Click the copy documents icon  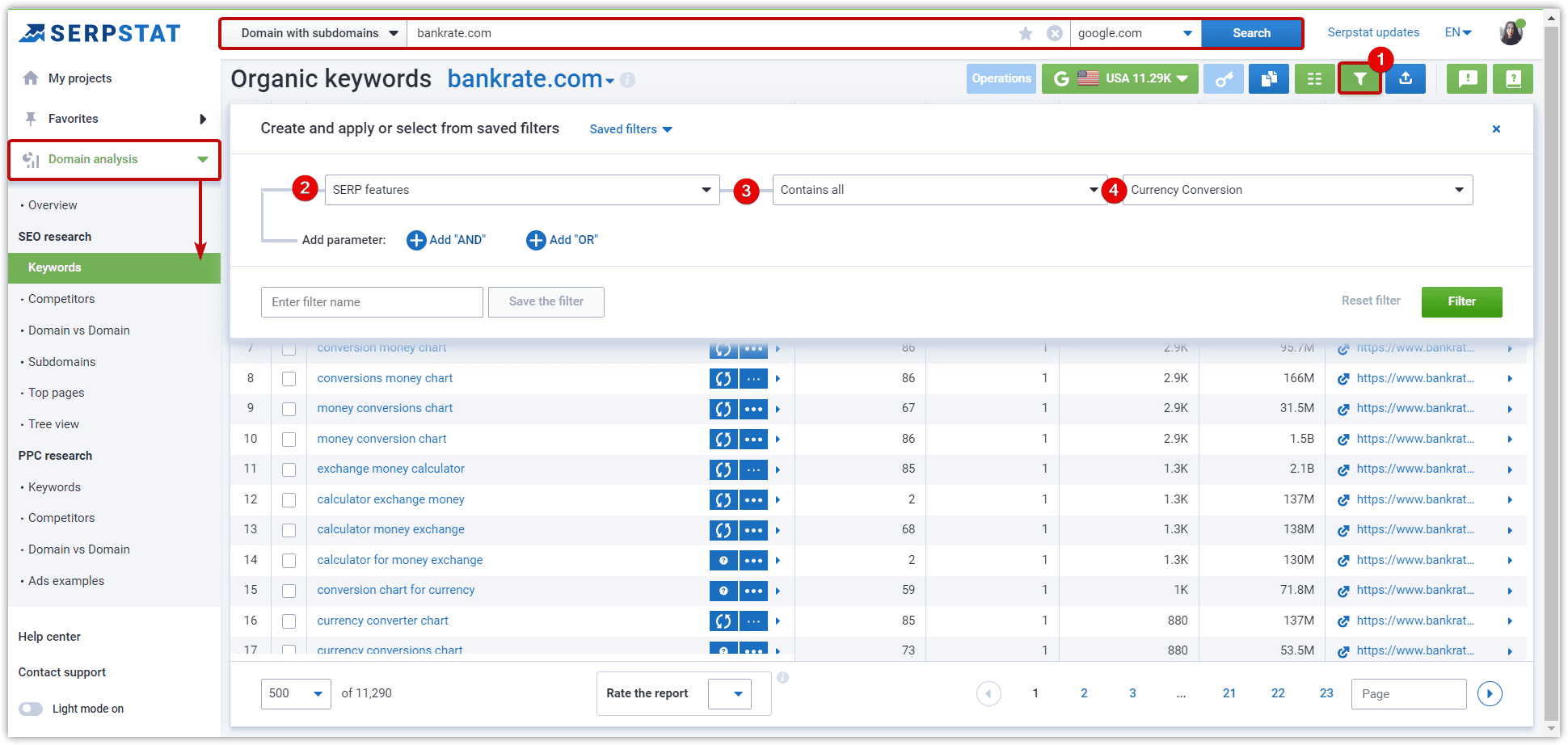click(x=1269, y=79)
